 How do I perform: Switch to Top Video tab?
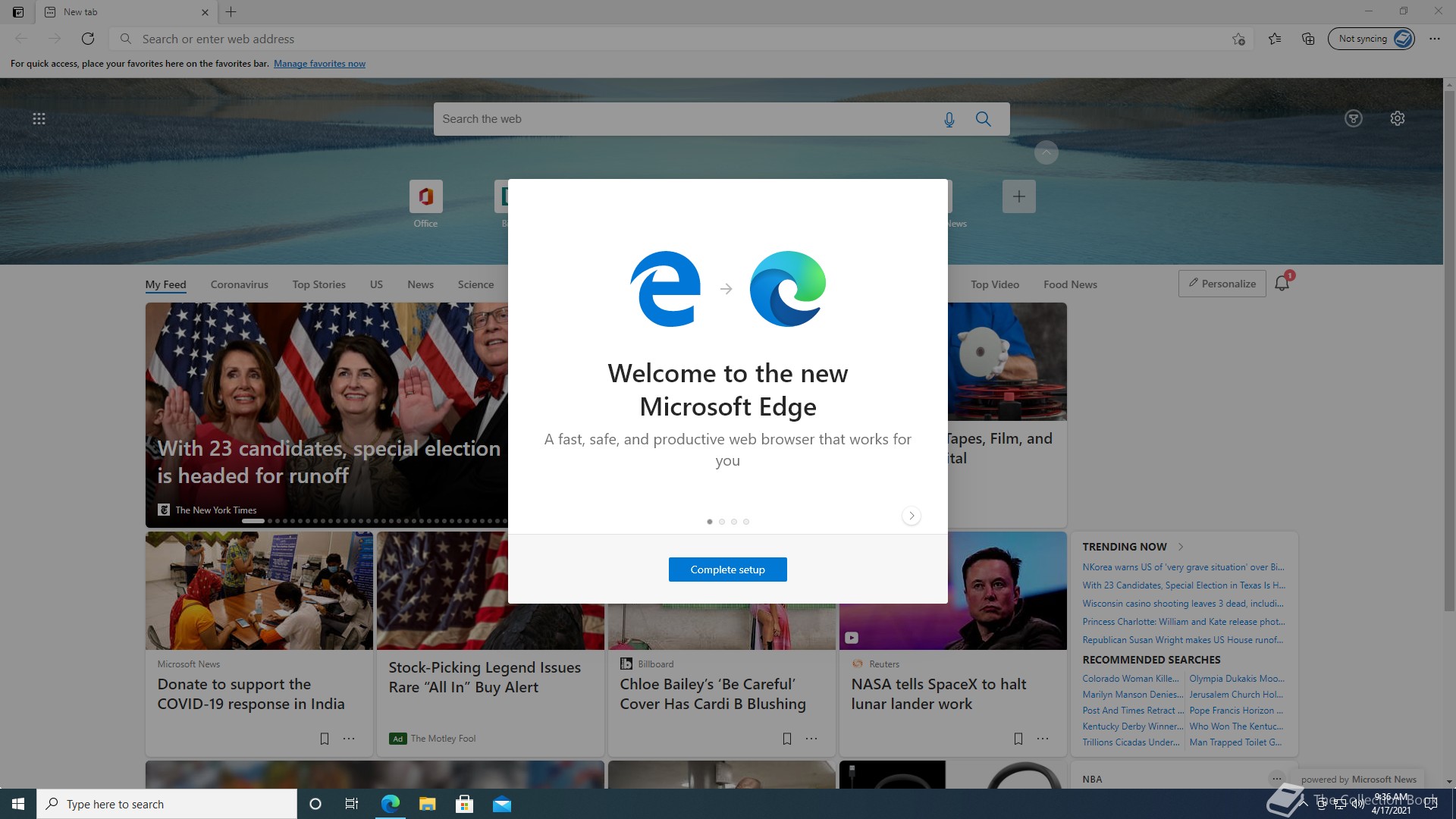coord(995,284)
